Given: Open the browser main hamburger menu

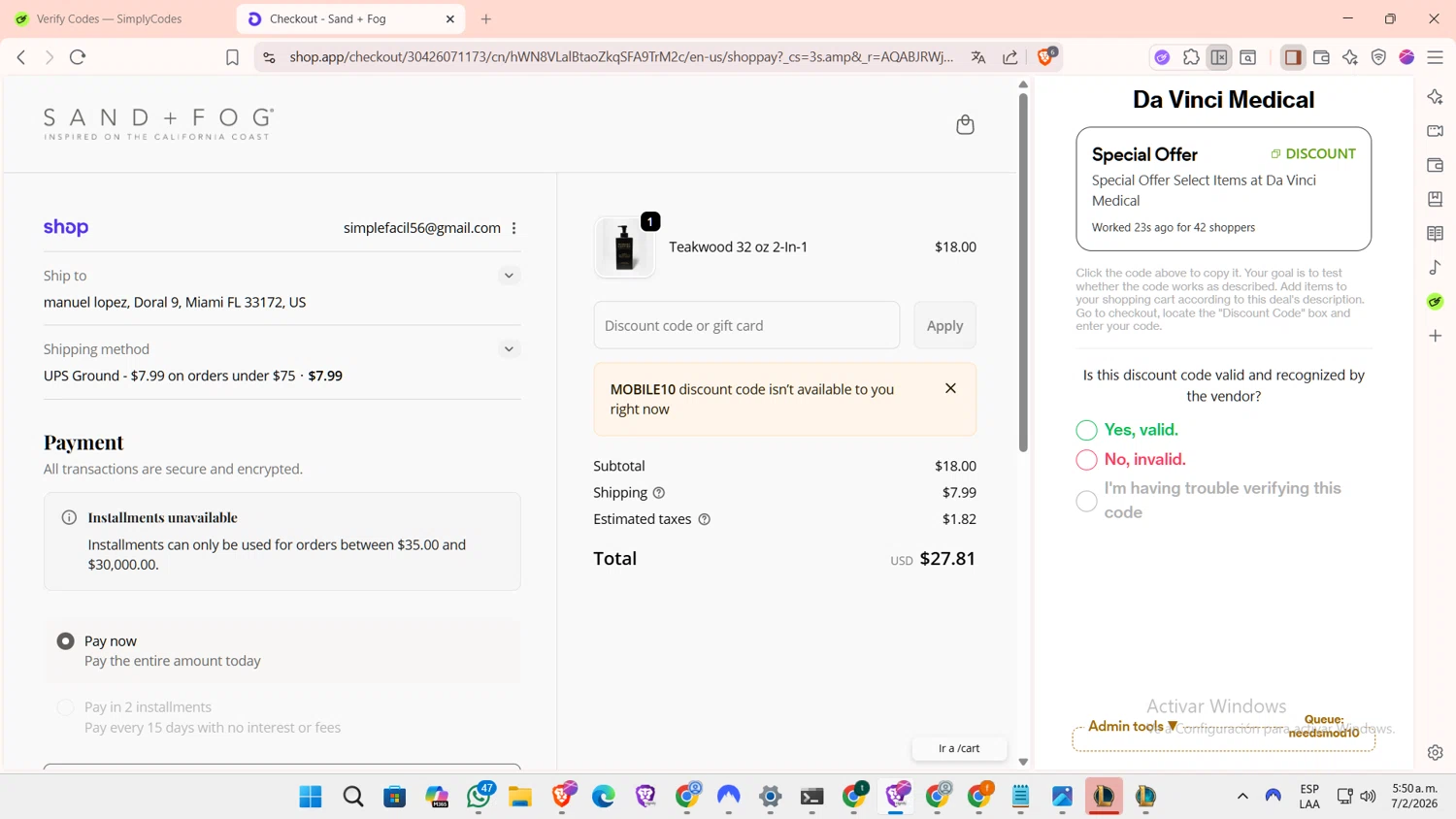Looking at the screenshot, I should point(1435,57).
